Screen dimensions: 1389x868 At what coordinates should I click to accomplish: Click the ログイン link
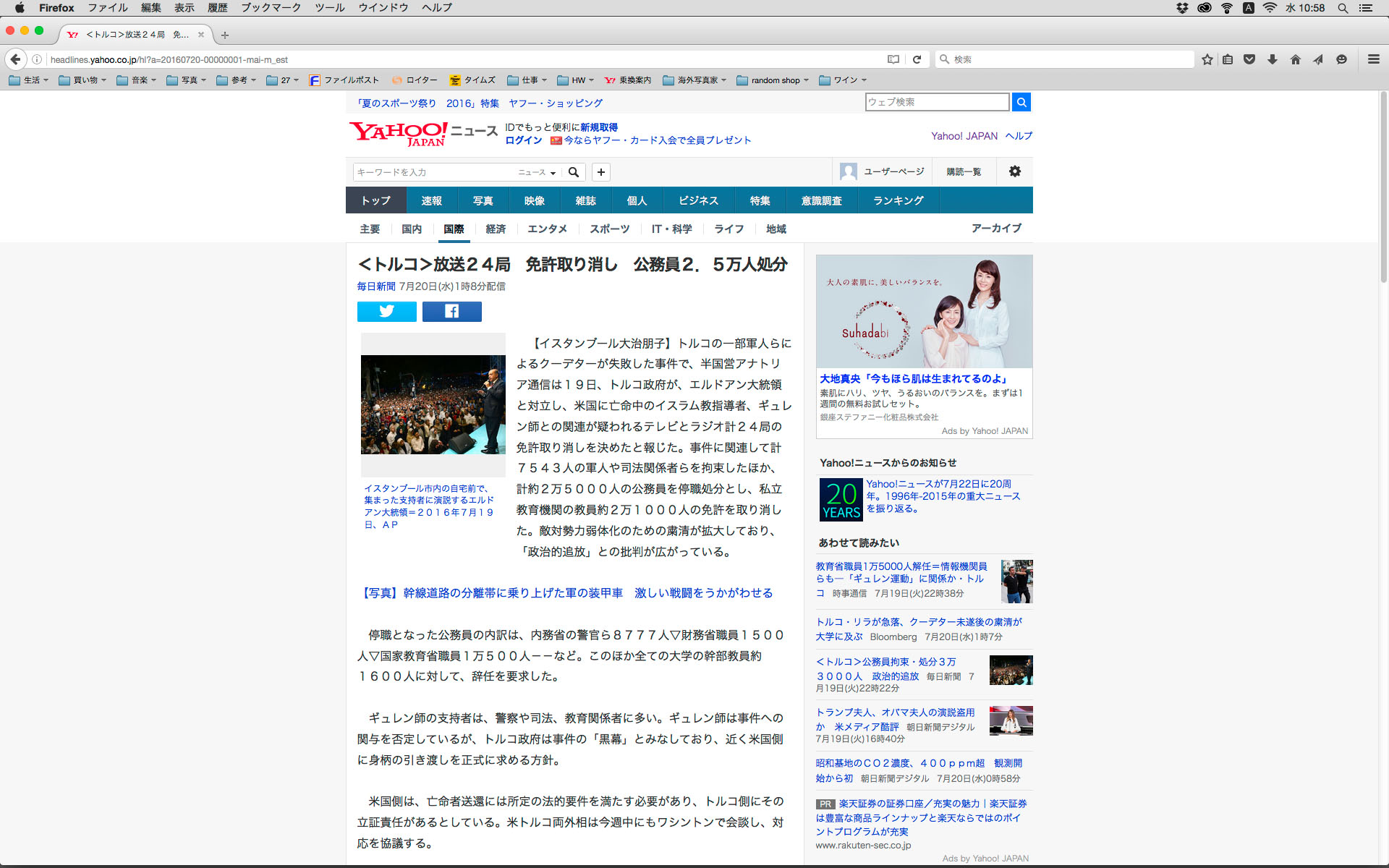[523, 140]
